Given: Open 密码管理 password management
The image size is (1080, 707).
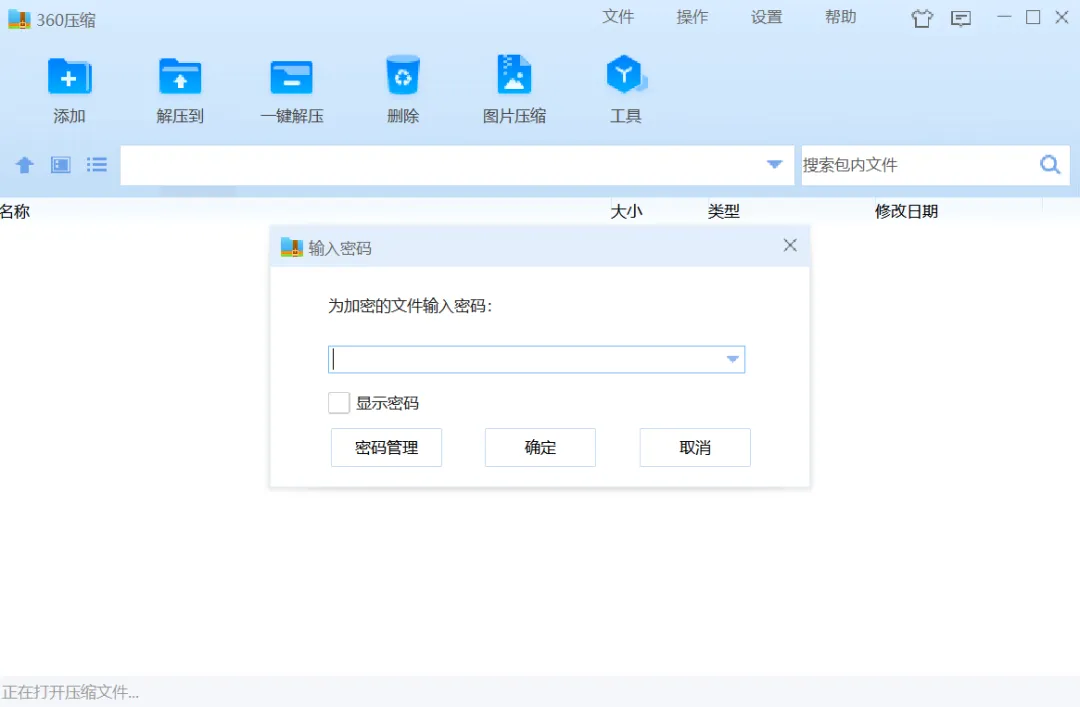Looking at the screenshot, I should click(386, 447).
